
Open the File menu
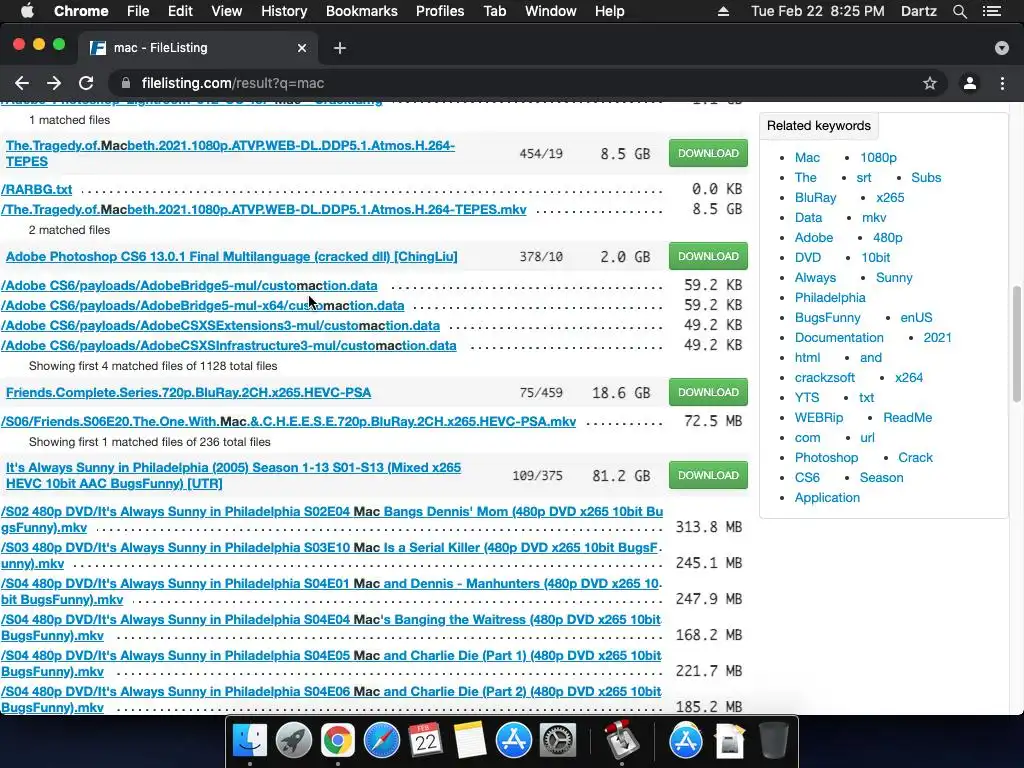coord(138,11)
